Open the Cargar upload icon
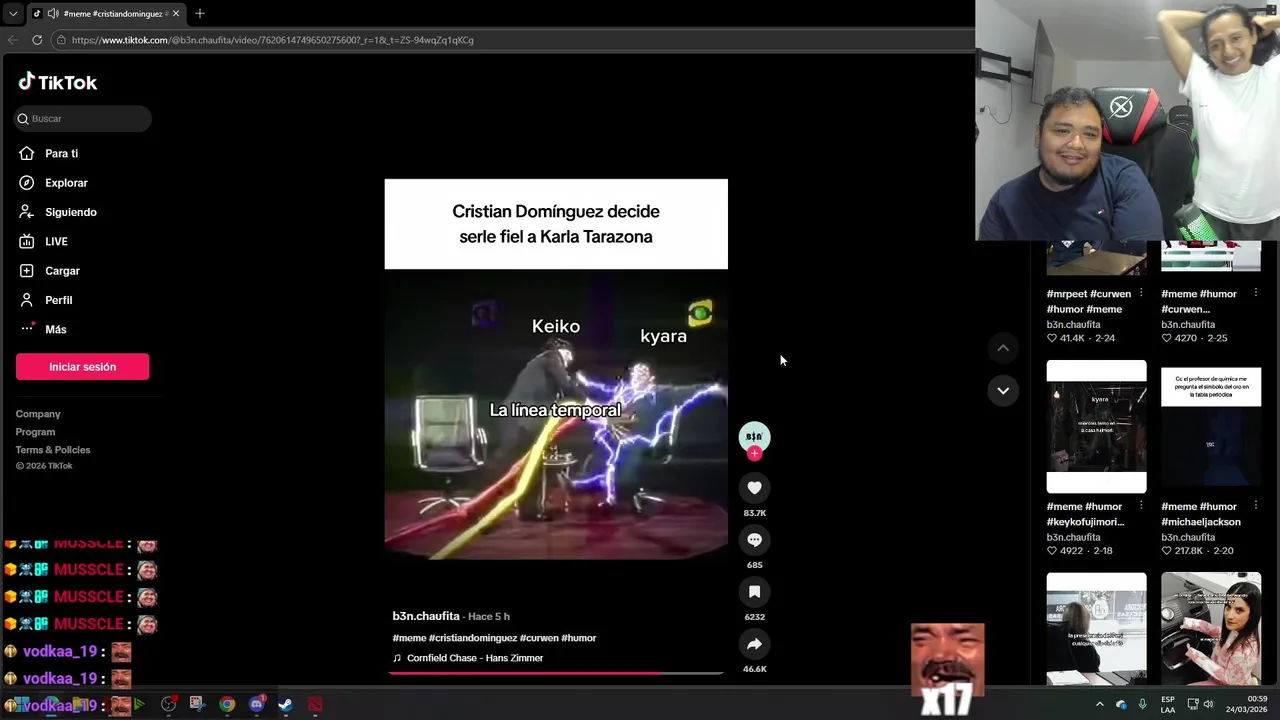 (x=27, y=271)
